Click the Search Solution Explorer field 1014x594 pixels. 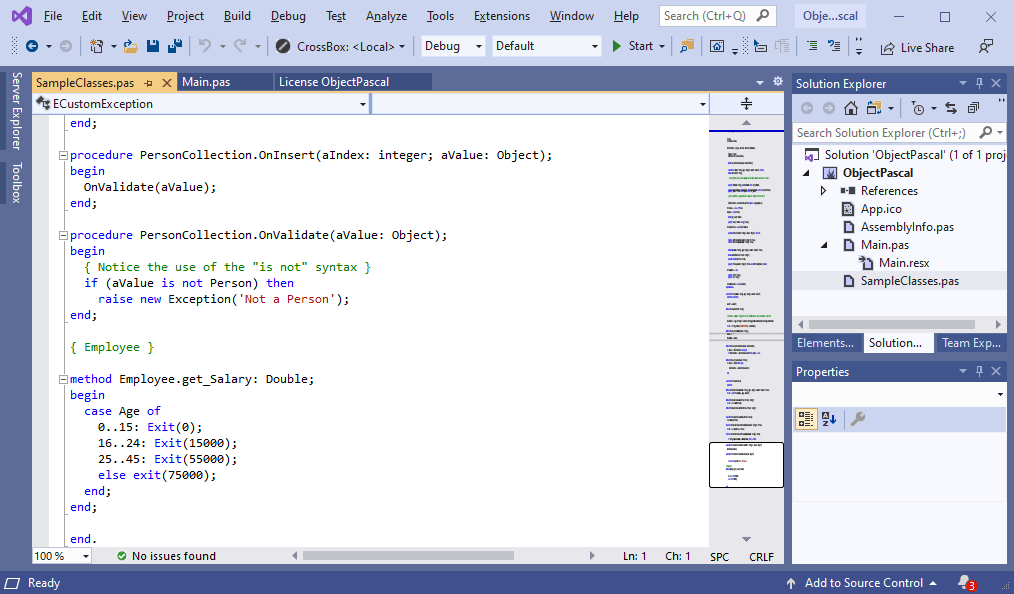tap(881, 133)
